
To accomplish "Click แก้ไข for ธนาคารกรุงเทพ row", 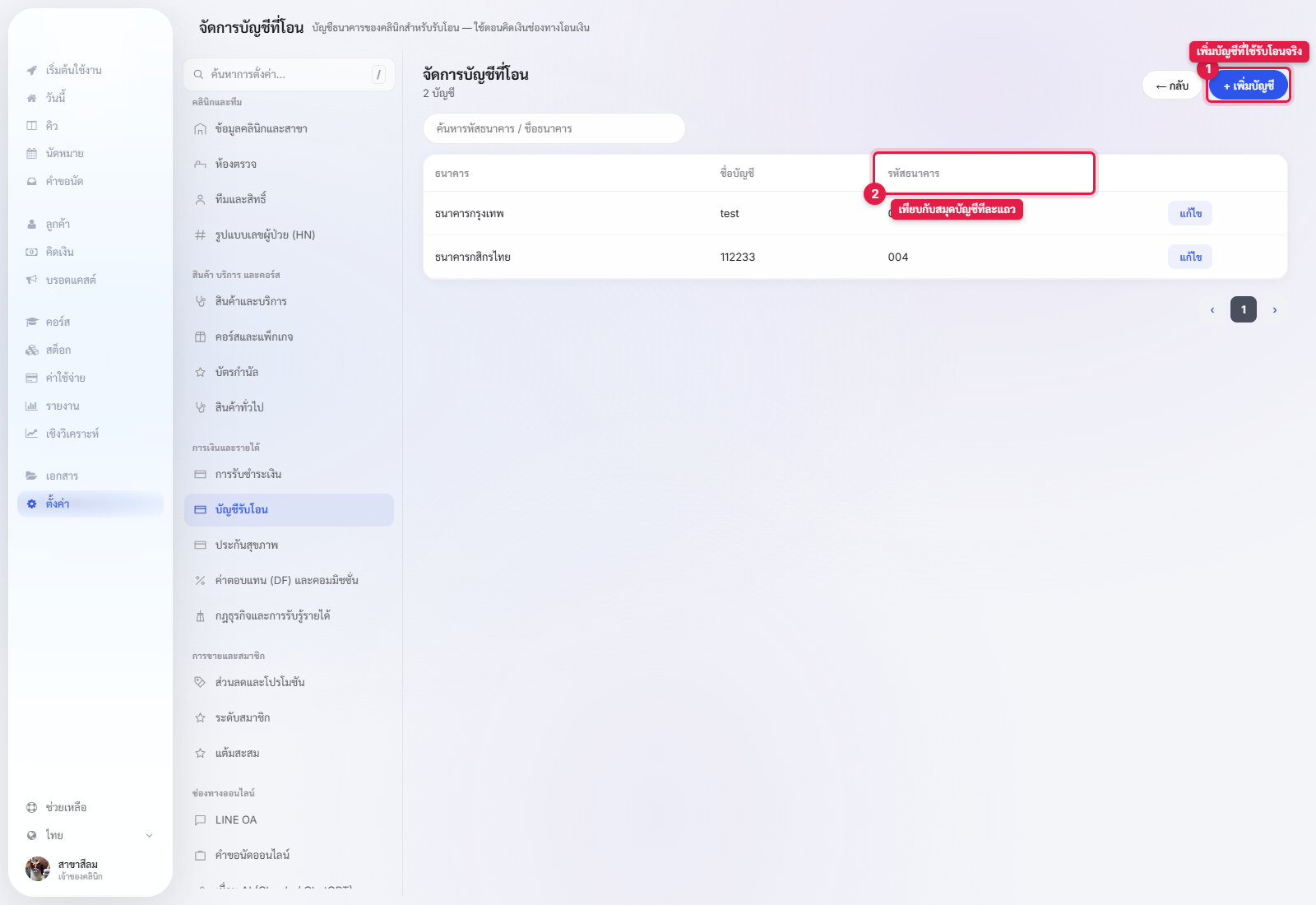I will click(1190, 214).
